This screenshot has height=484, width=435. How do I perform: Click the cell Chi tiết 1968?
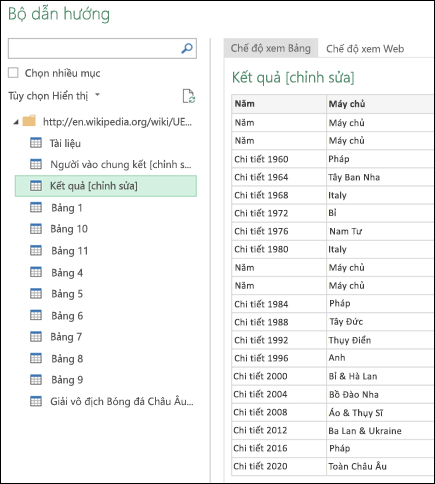pyautogui.click(x=279, y=195)
